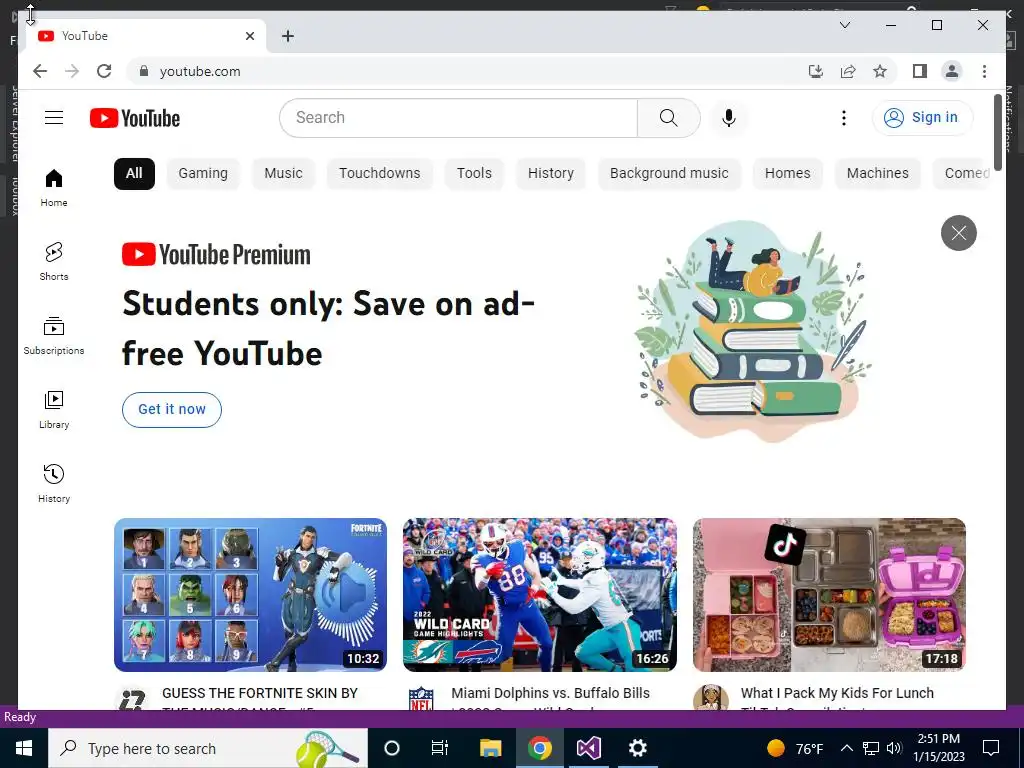Go back with browser back arrow
The height and width of the screenshot is (768, 1024).
coord(40,71)
